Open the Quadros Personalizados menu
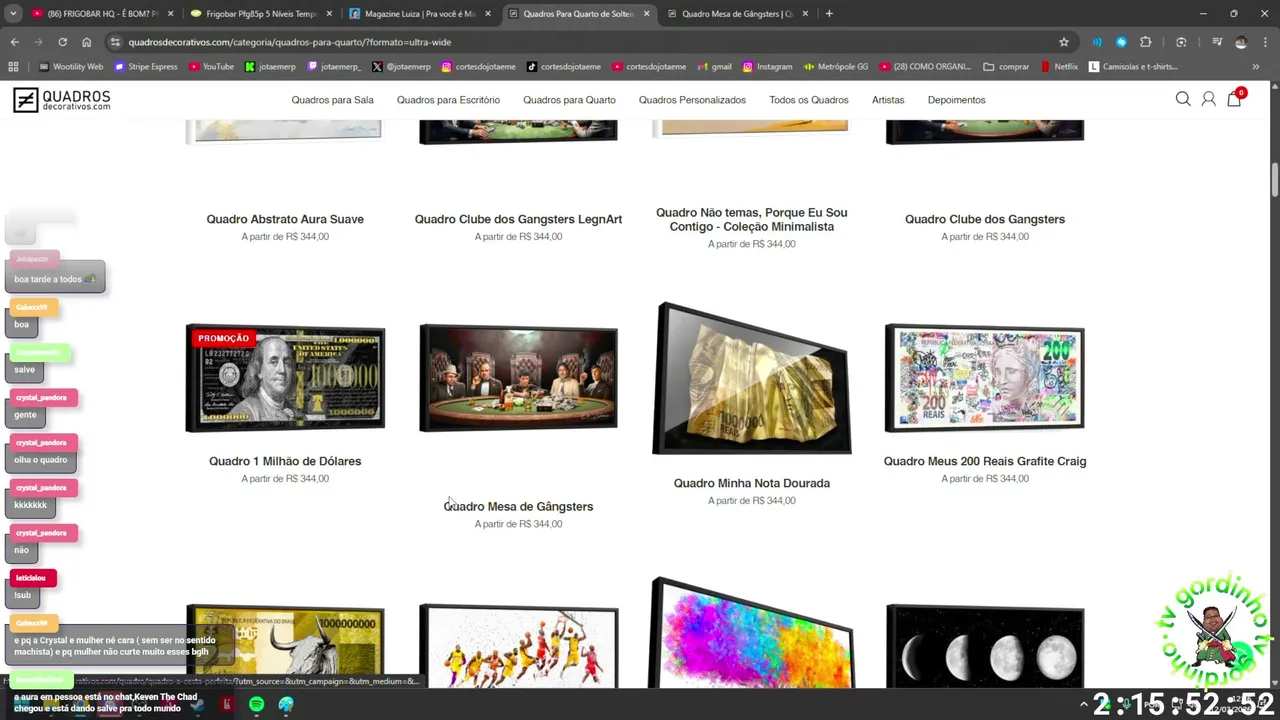The height and width of the screenshot is (720, 1280). (692, 100)
